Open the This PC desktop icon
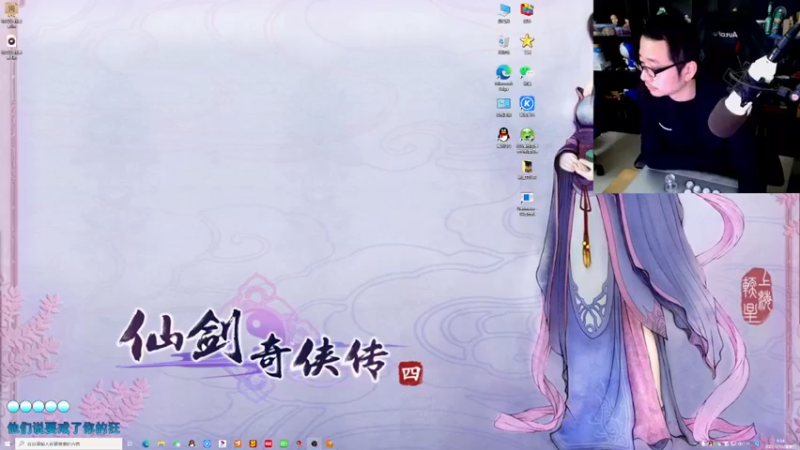The image size is (800, 450). coord(504,13)
